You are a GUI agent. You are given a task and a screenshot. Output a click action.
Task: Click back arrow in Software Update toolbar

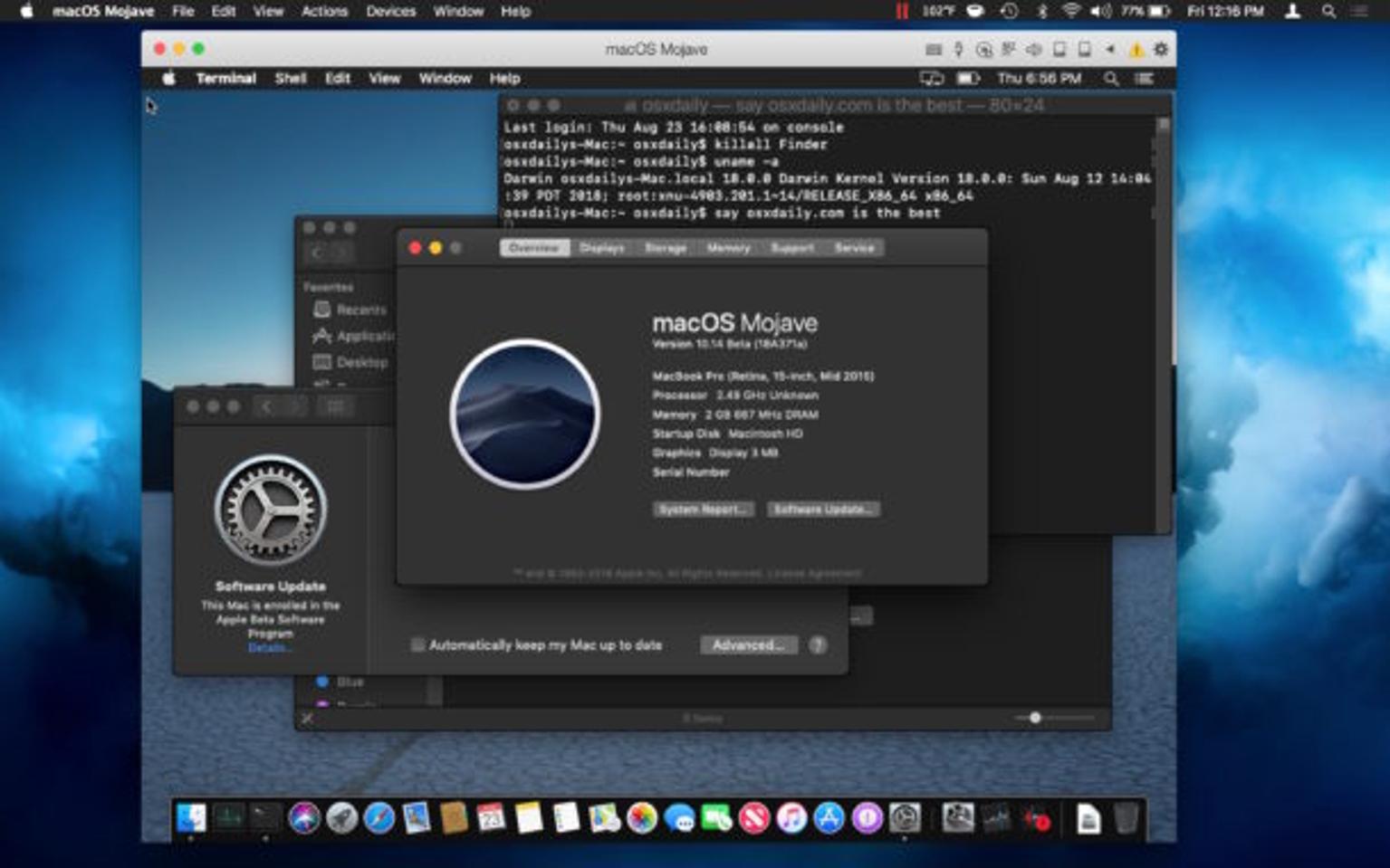click(x=266, y=407)
